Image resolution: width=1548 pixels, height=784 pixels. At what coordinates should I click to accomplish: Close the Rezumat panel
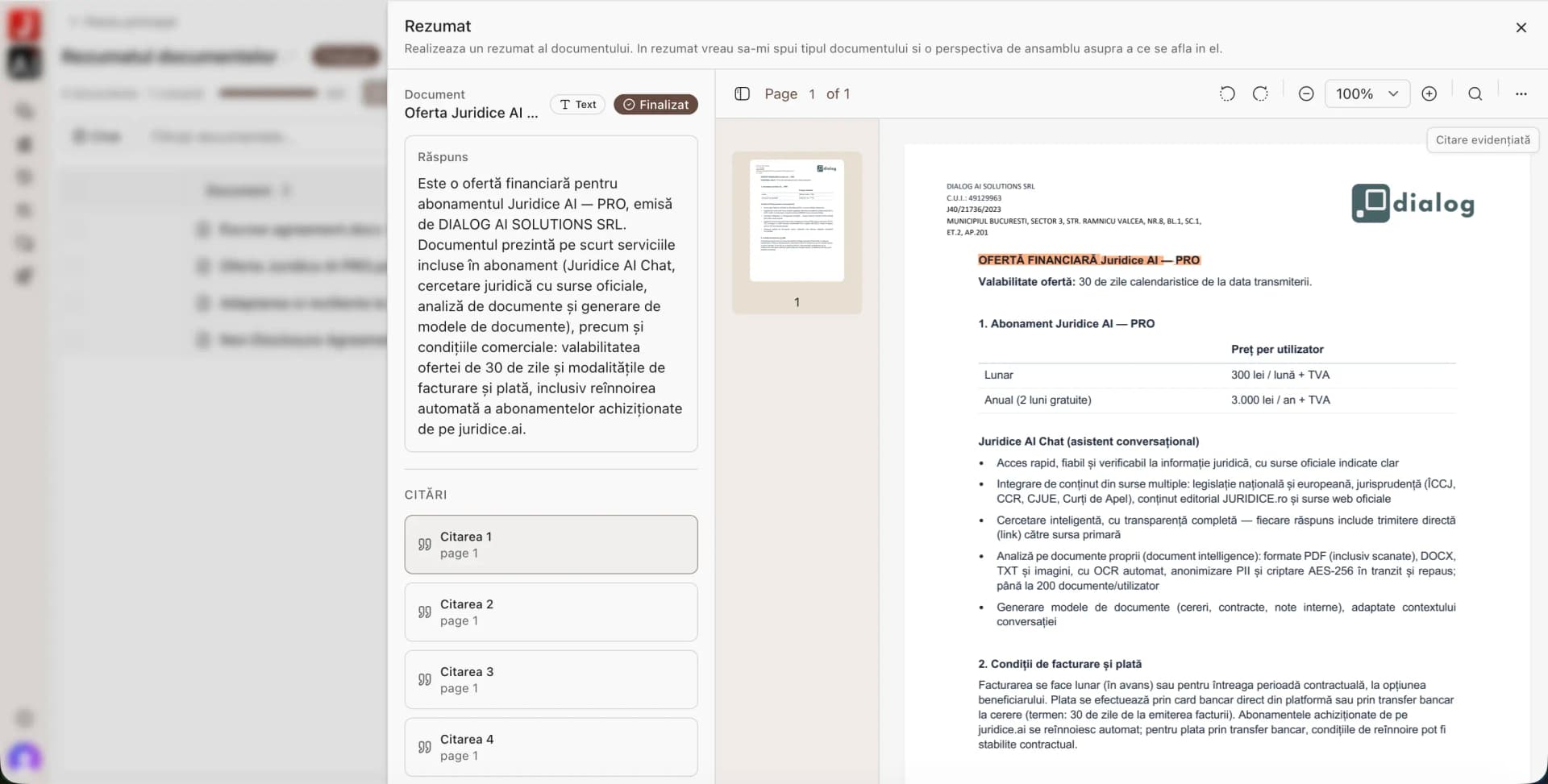coord(1521,27)
